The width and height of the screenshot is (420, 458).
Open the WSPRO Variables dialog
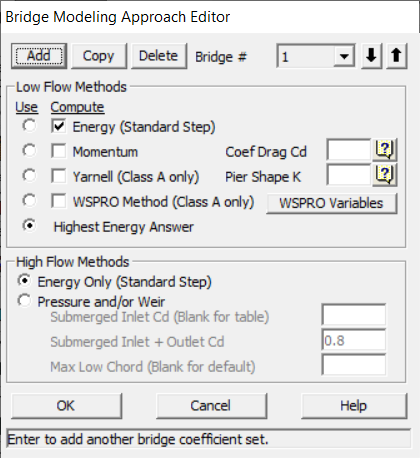pyautogui.click(x=331, y=203)
